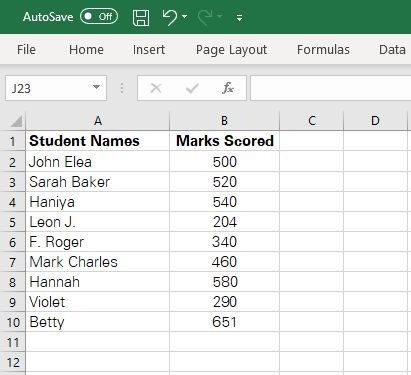Open Customize Quick Access Toolbar dropdown
The width and height of the screenshot is (411, 375).
pos(239,18)
